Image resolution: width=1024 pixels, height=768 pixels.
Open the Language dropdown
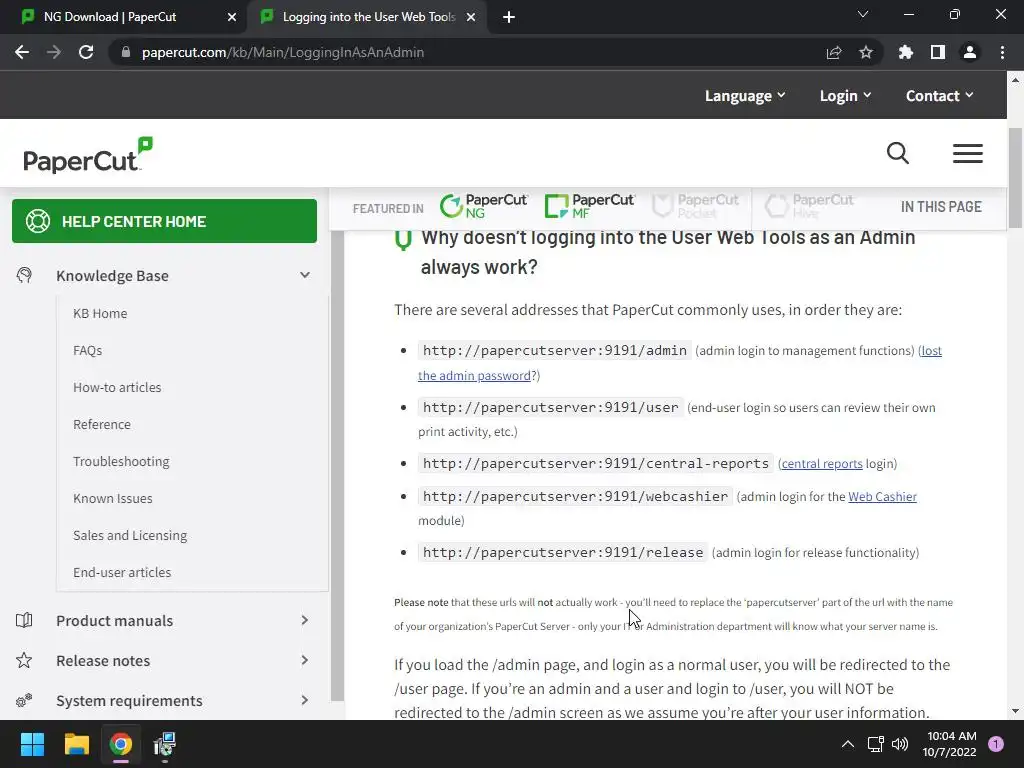pos(745,96)
